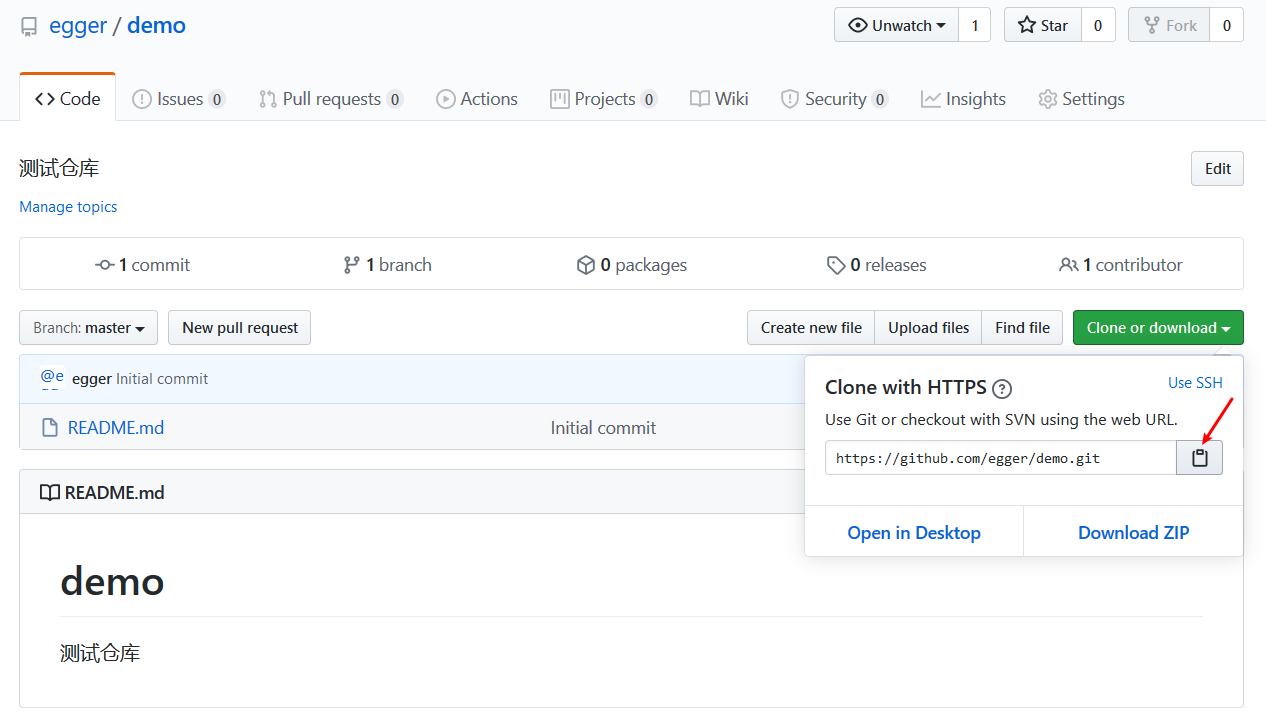Click egger author name in commit row
The width and height of the screenshot is (1266, 718).
click(92, 379)
